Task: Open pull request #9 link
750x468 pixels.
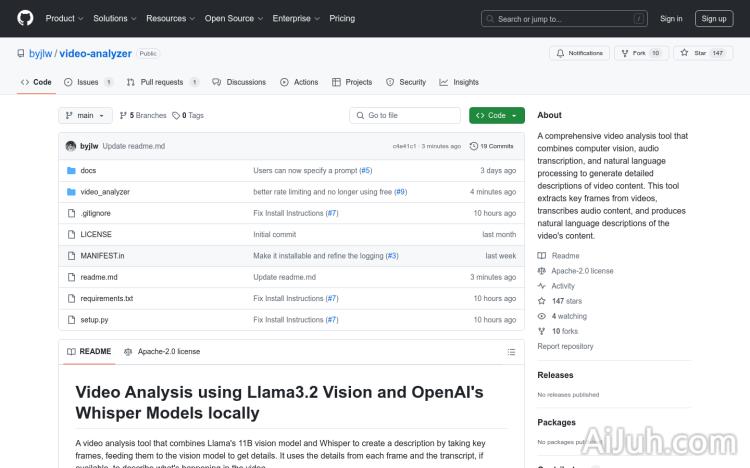Action: [x=400, y=192]
